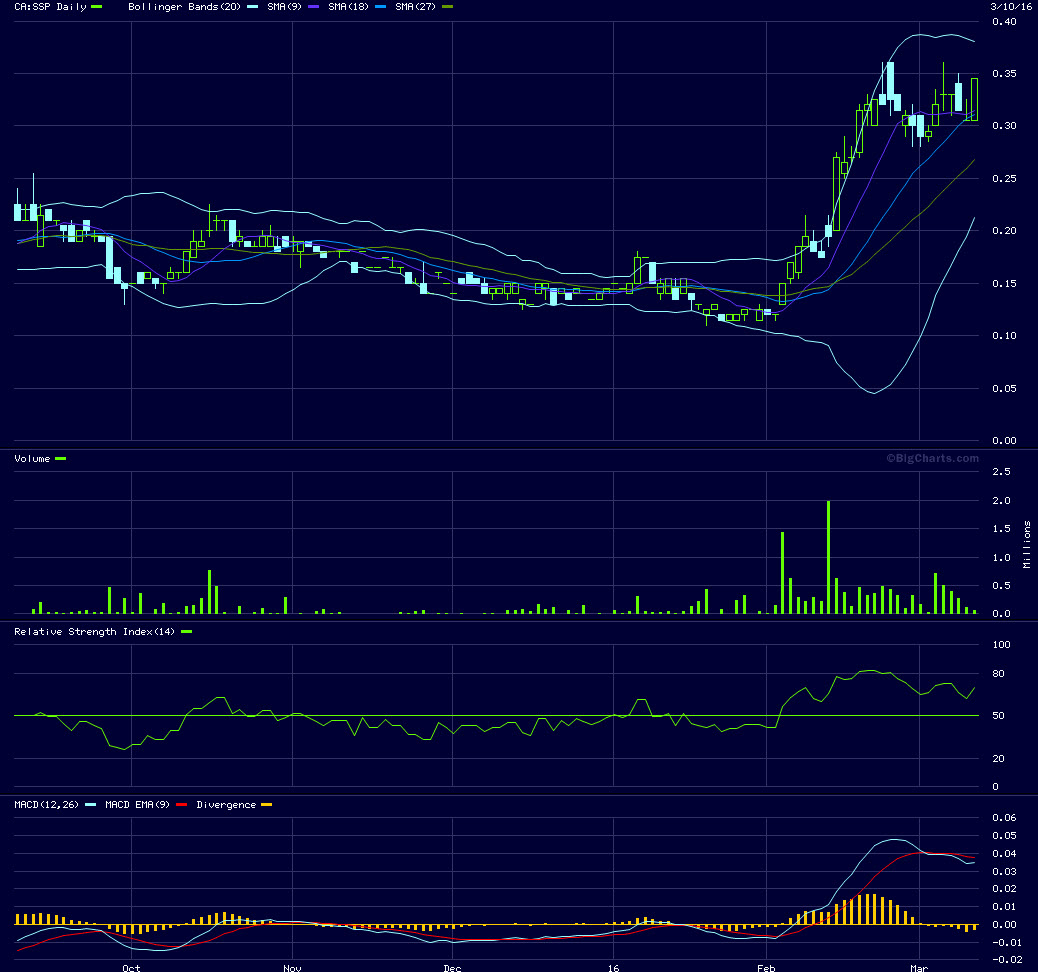
Task: Click the purple swatch after SMA(9)
Action: point(314,7)
